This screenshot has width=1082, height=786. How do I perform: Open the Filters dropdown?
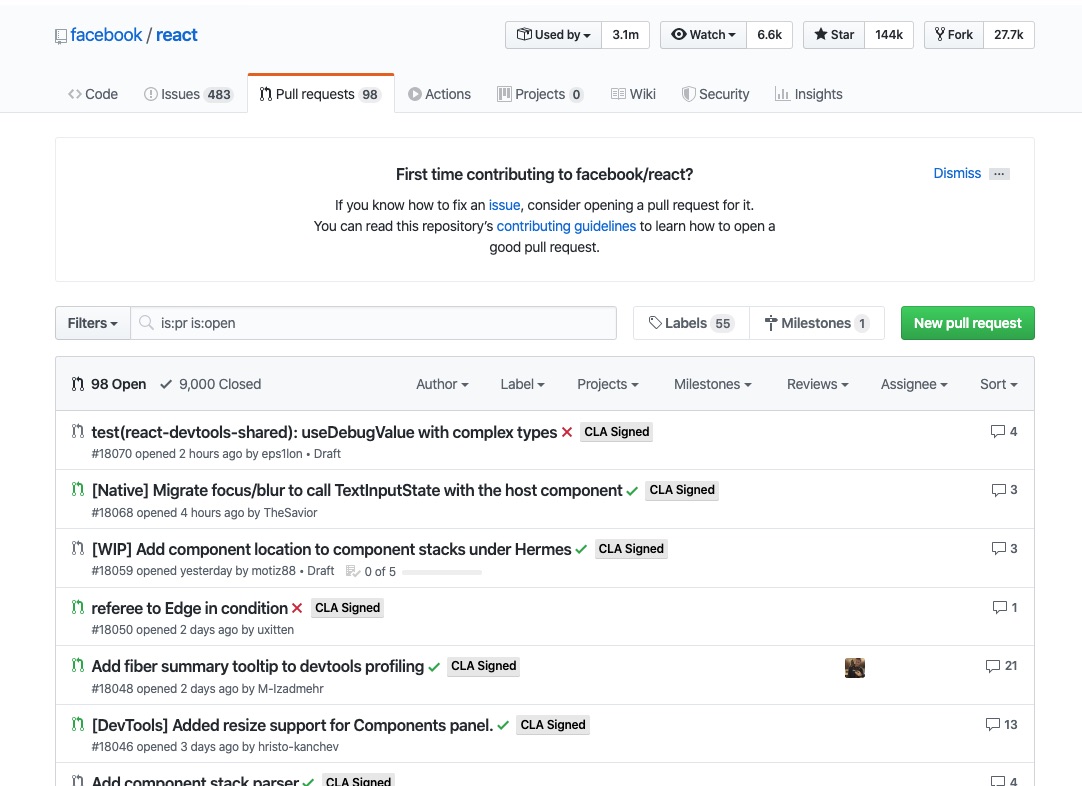92,323
